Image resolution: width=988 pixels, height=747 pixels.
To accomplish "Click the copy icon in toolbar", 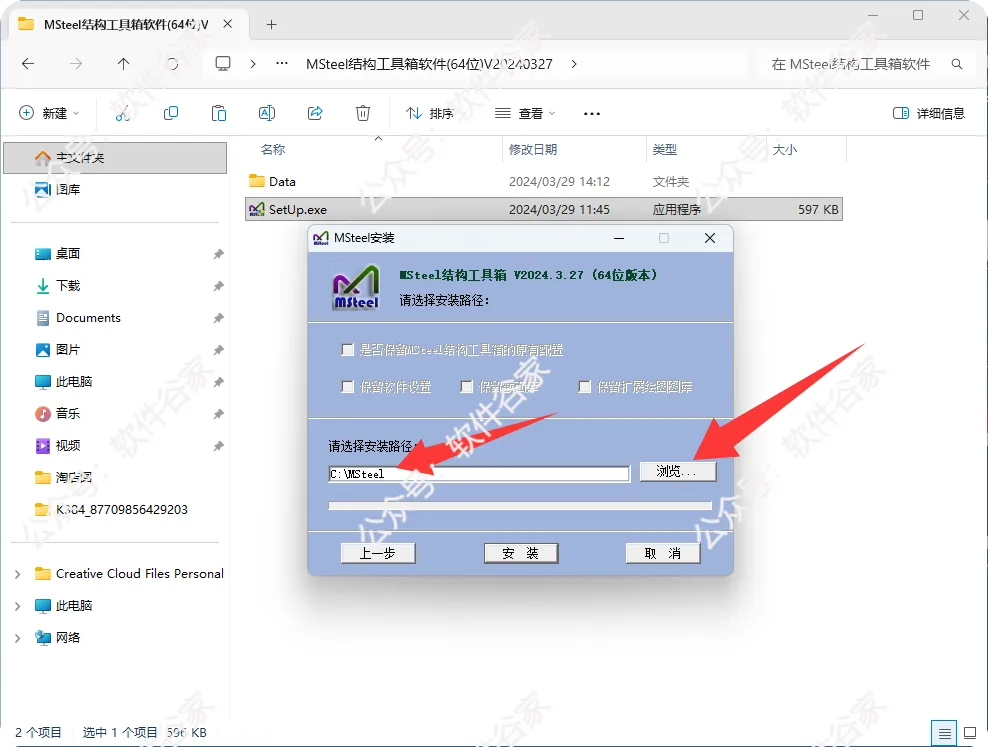I will click(x=171, y=113).
